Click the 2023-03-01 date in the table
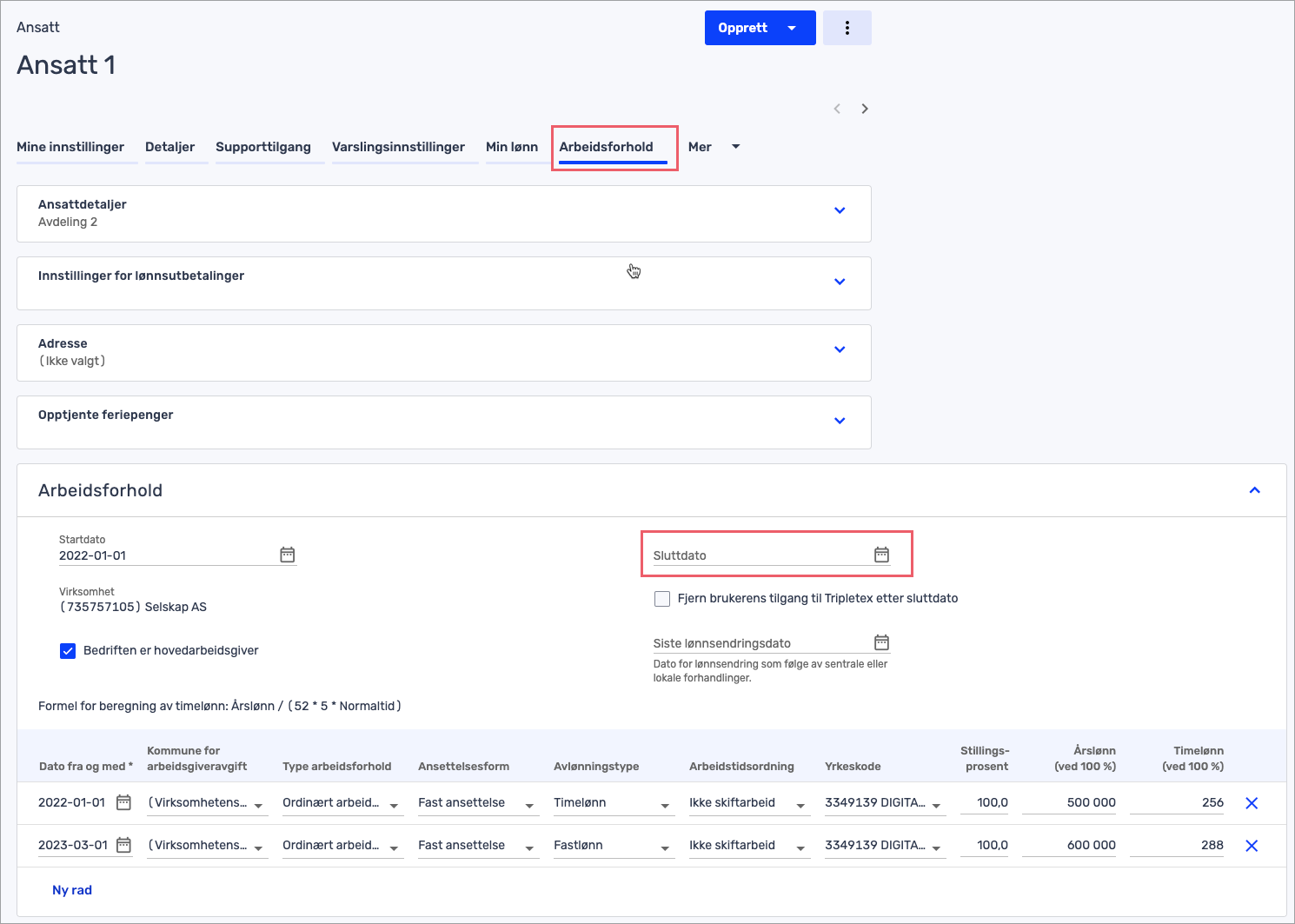 pyautogui.click(x=73, y=845)
